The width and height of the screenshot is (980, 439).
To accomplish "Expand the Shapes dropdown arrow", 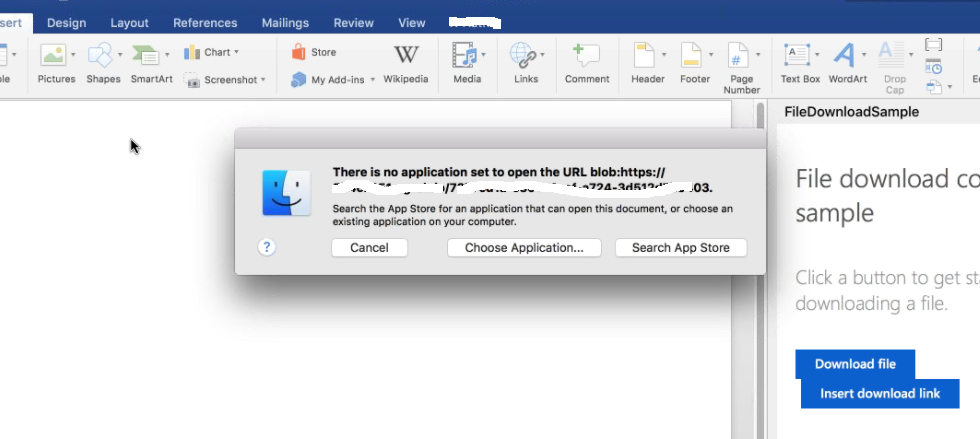I will point(119,55).
